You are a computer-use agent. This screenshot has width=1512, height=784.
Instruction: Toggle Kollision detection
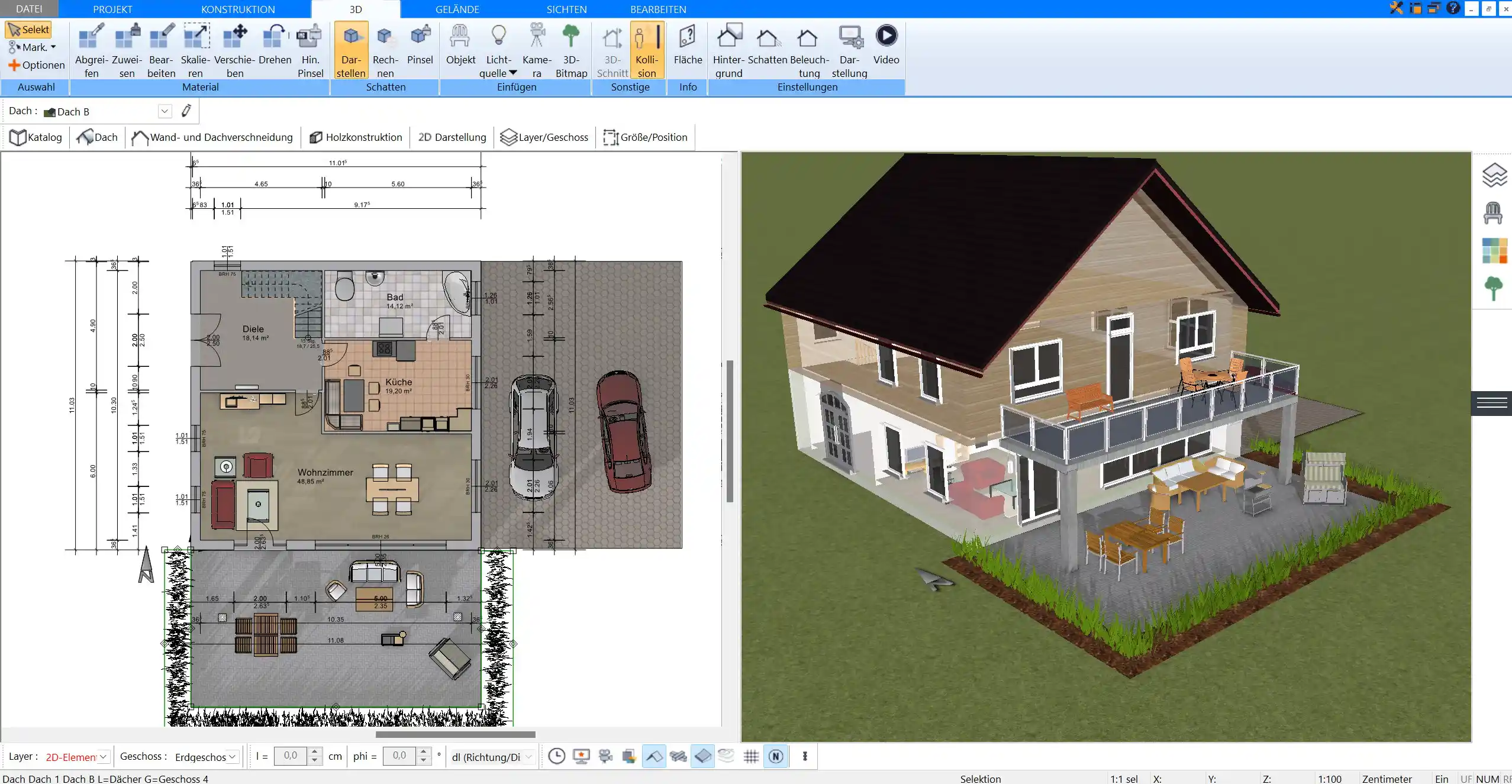pos(647,50)
